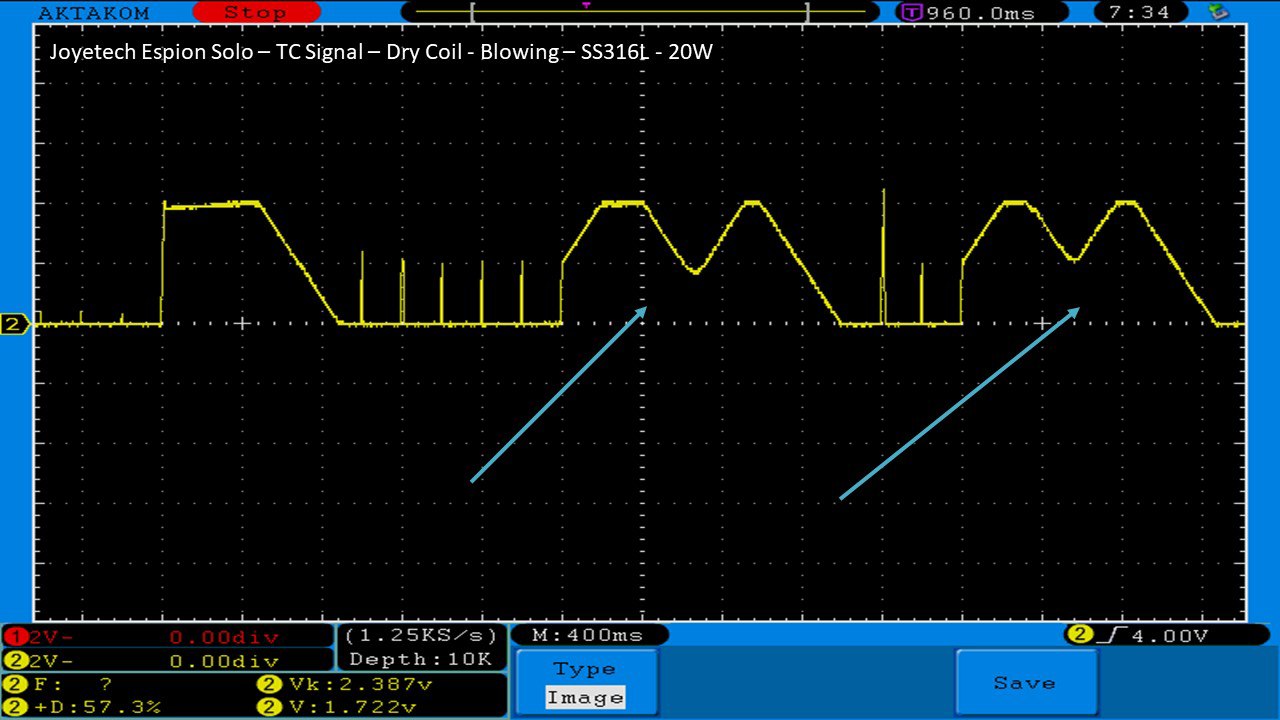Click the waveform memory position bar
Viewport: 1280px width, 720px height.
coord(638,13)
